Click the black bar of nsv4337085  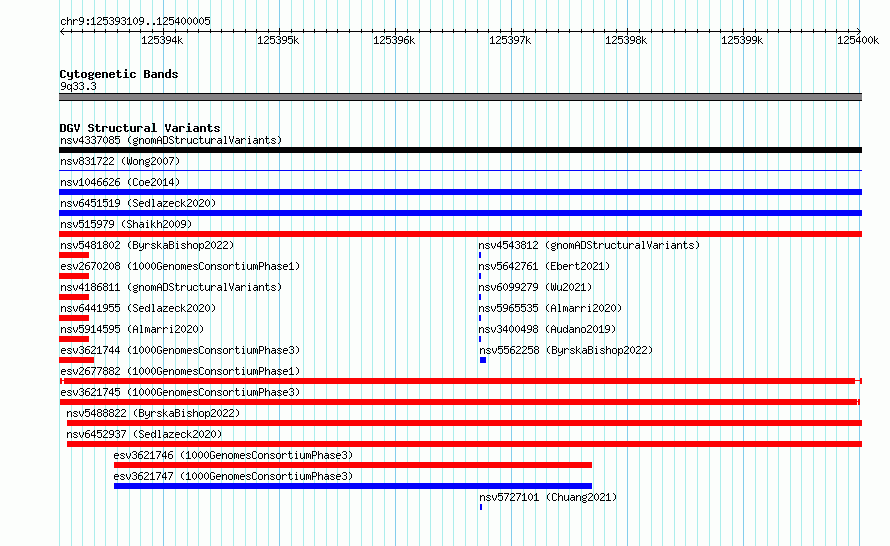(460, 150)
